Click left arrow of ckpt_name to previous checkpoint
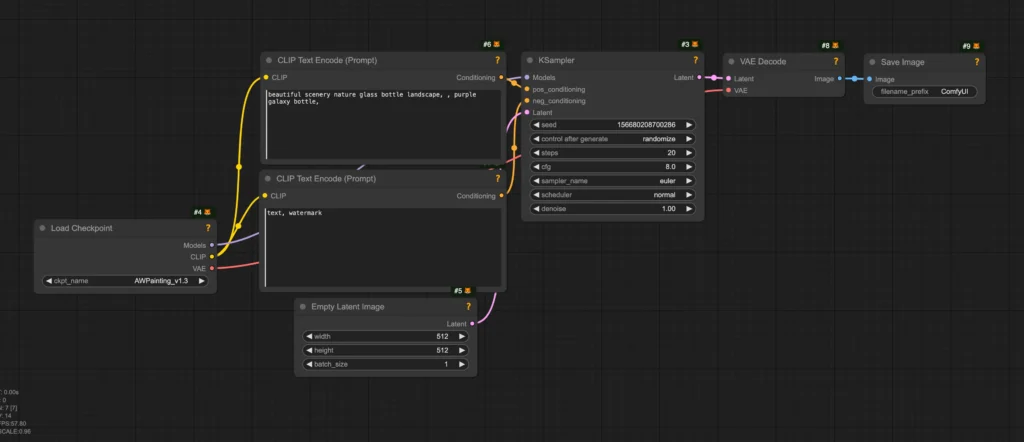 tap(49, 281)
